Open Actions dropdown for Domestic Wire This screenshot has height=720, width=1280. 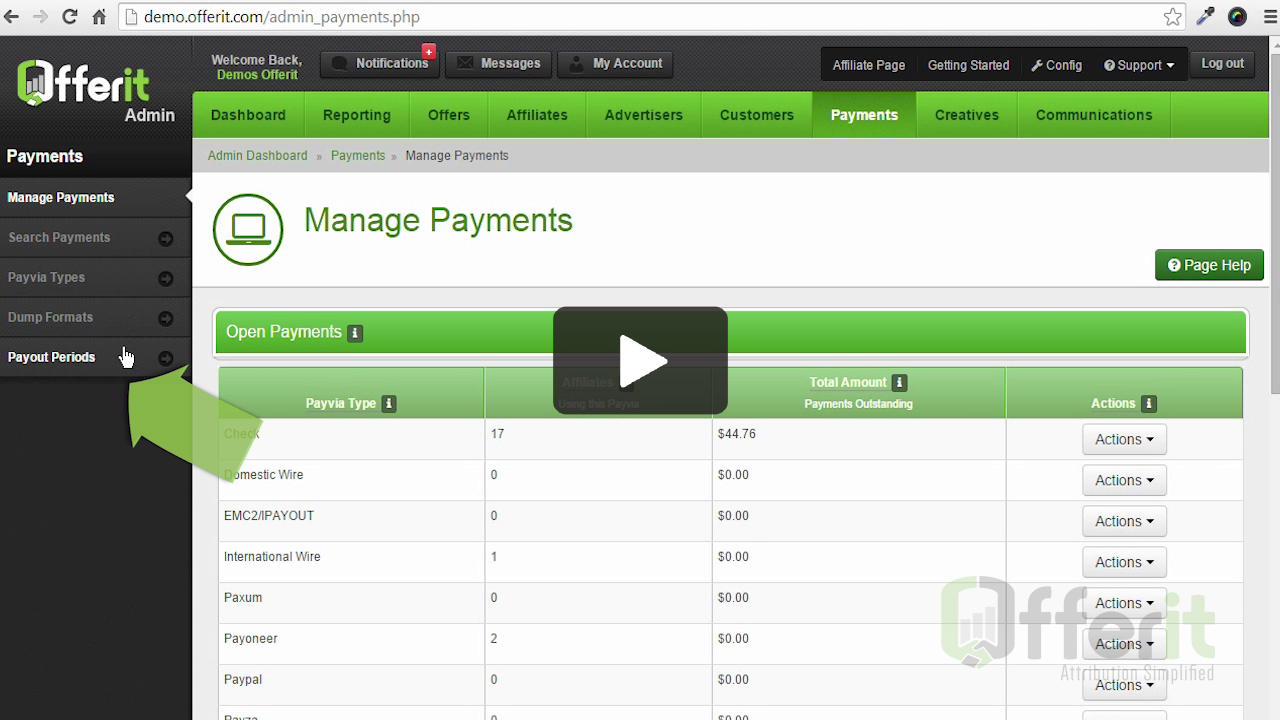click(x=1124, y=480)
